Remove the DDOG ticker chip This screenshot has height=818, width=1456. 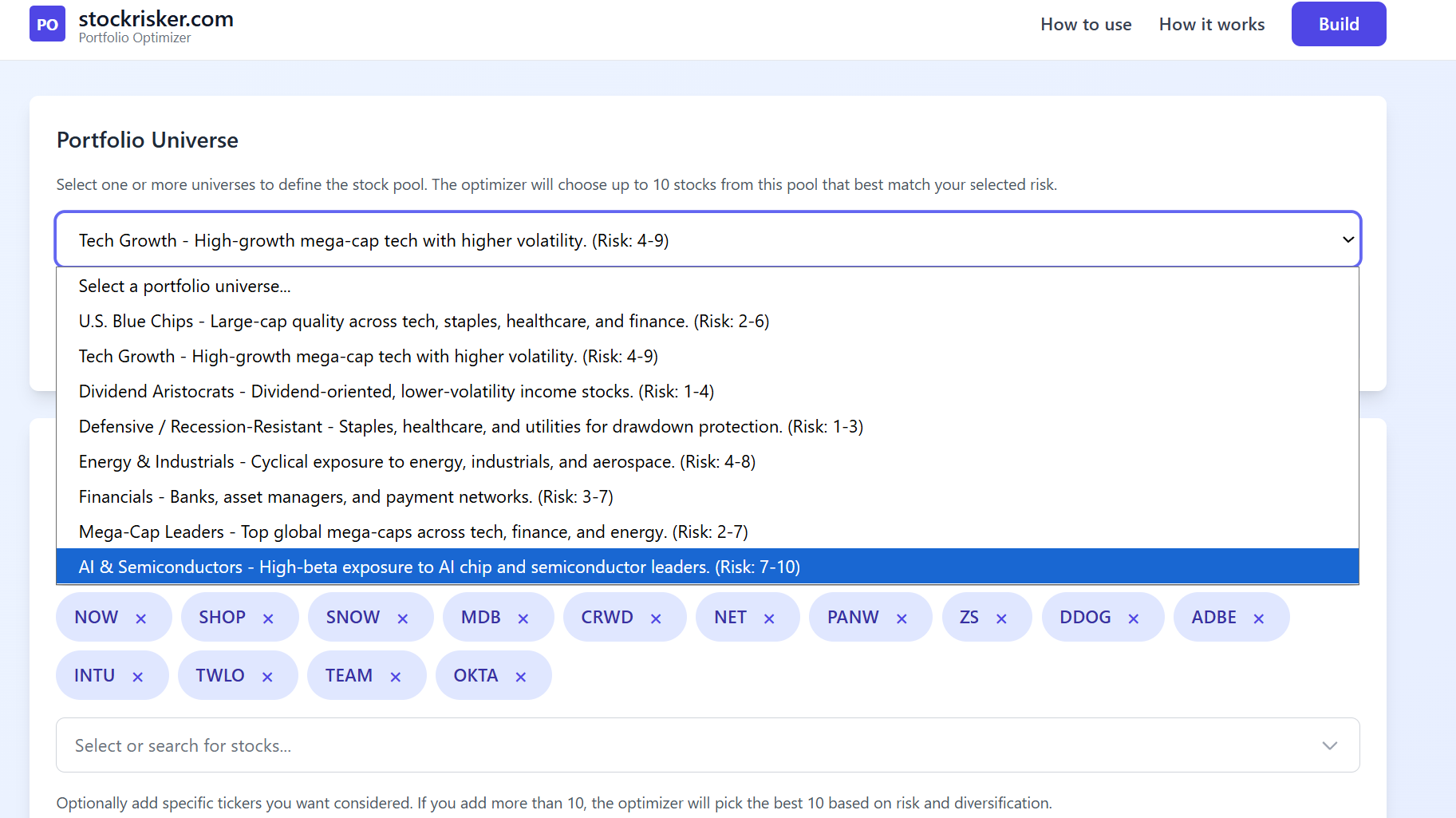pyautogui.click(x=1133, y=617)
